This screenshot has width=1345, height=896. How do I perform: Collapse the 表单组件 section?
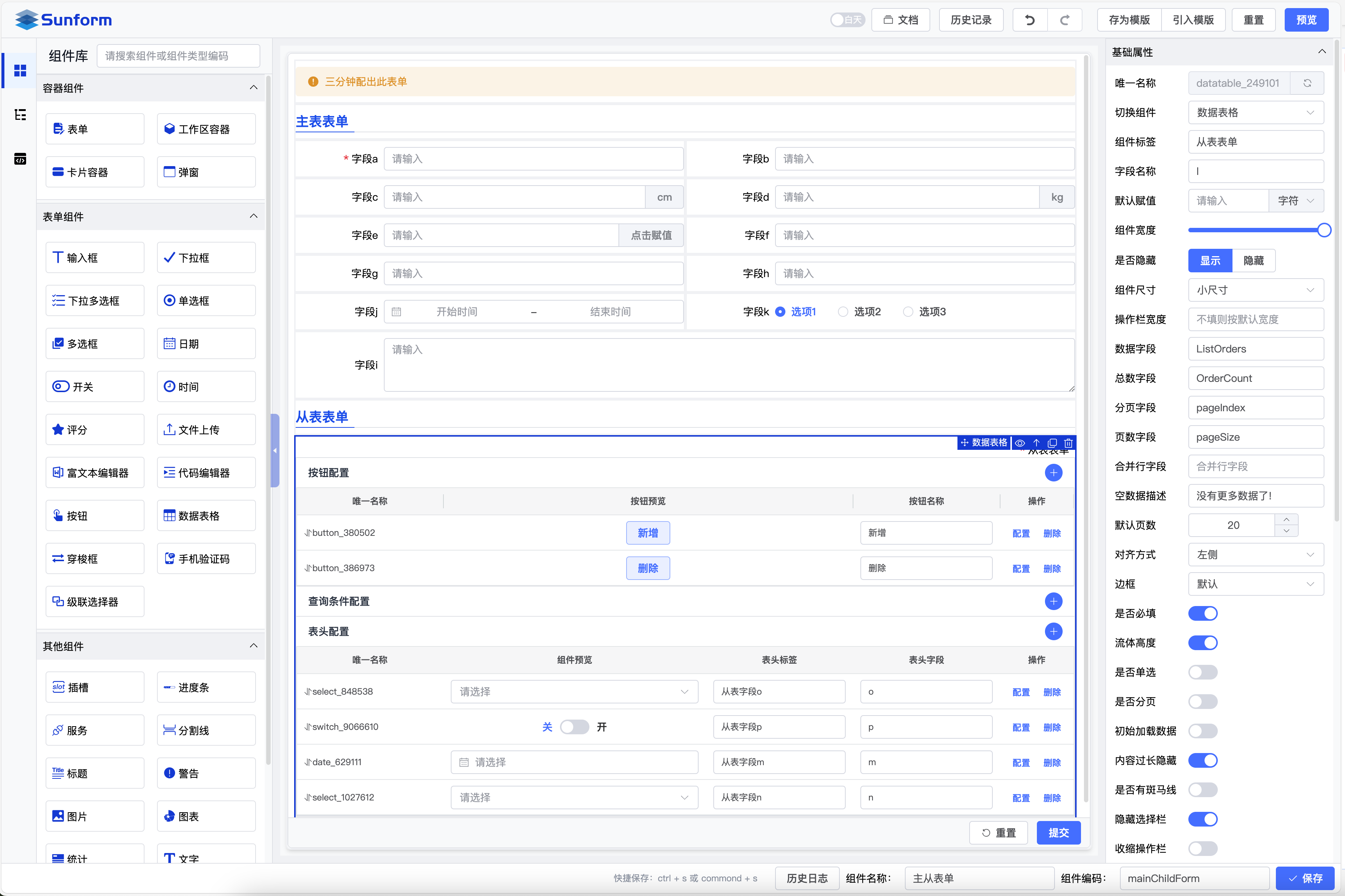[253, 216]
